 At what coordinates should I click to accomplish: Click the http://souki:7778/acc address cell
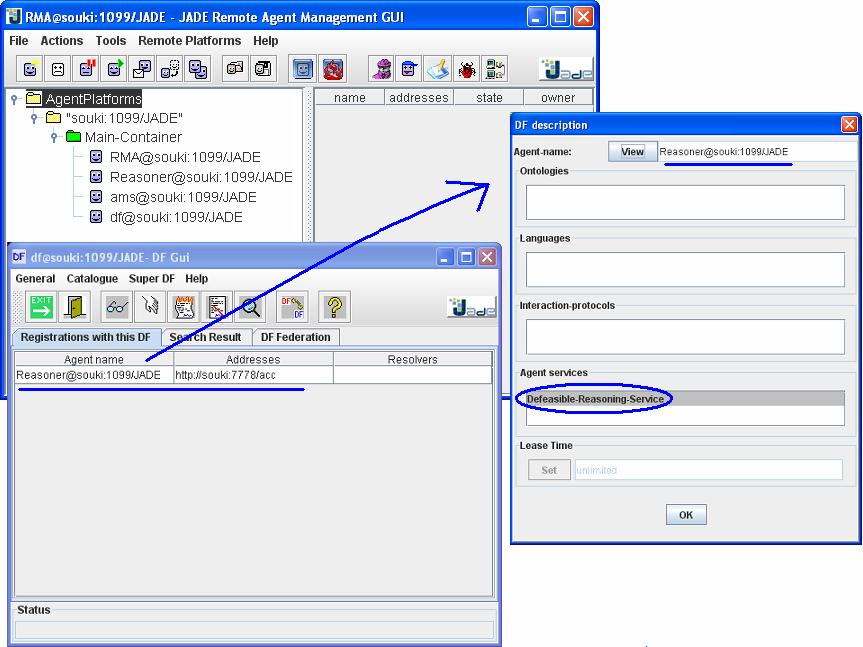253,375
